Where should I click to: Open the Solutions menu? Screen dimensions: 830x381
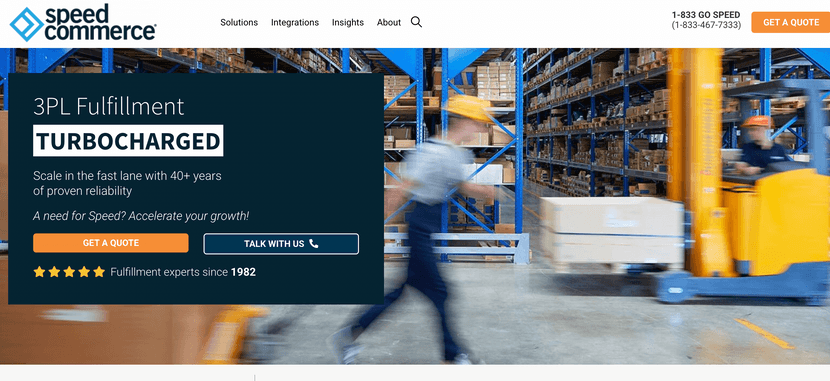tap(239, 23)
